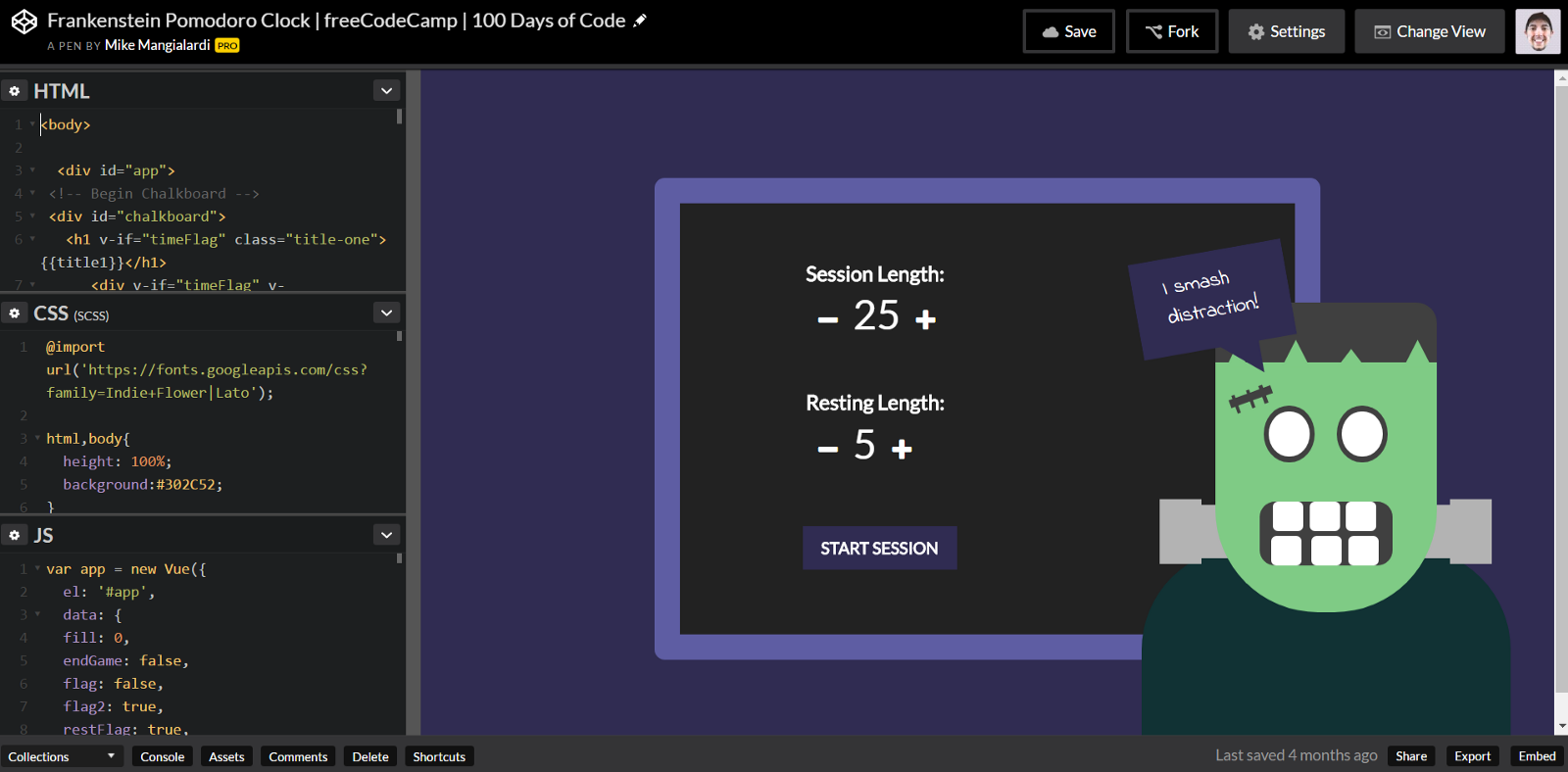
Task: Click the resting value "5"
Action: pos(864,446)
